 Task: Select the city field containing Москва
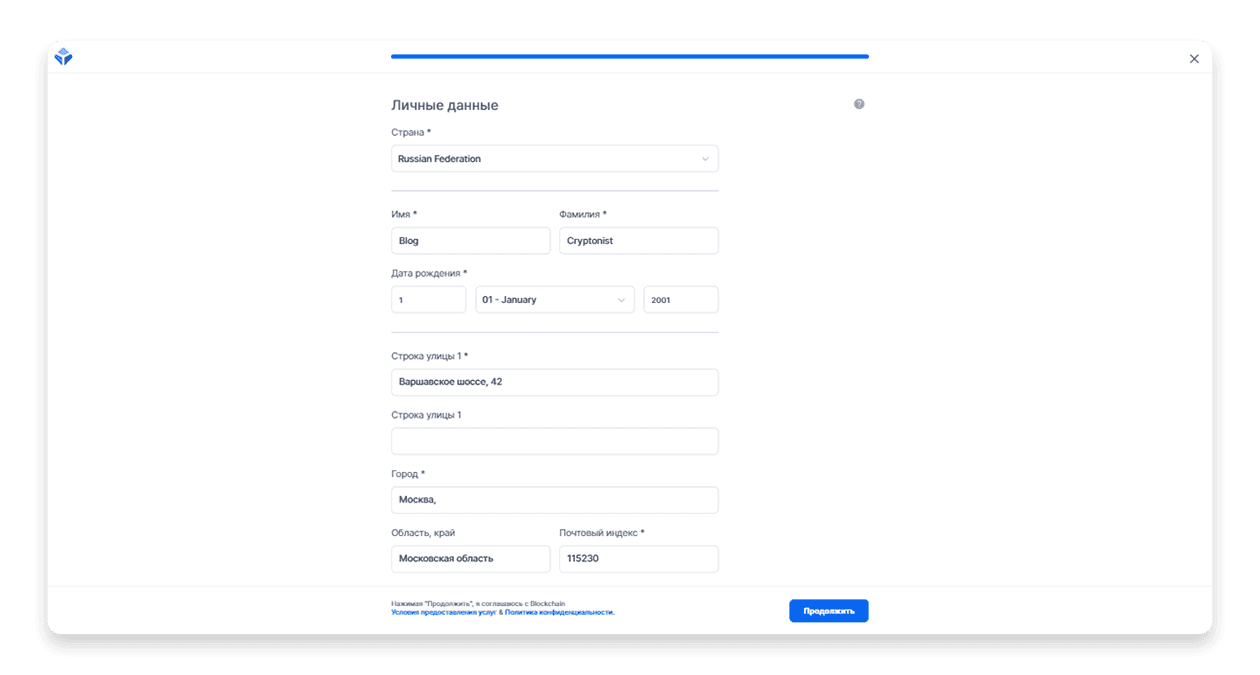[x=554, y=500]
